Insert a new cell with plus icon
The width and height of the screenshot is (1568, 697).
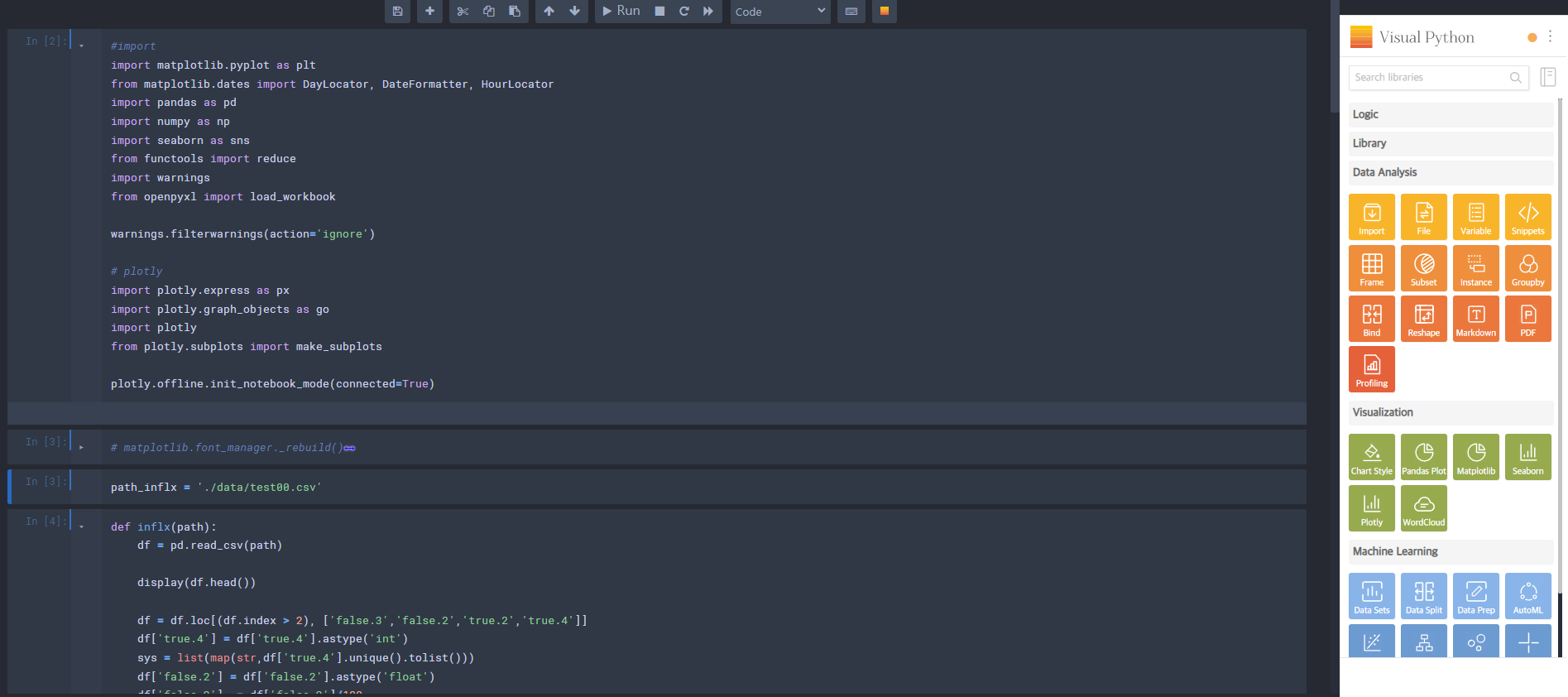click(429, 12)
